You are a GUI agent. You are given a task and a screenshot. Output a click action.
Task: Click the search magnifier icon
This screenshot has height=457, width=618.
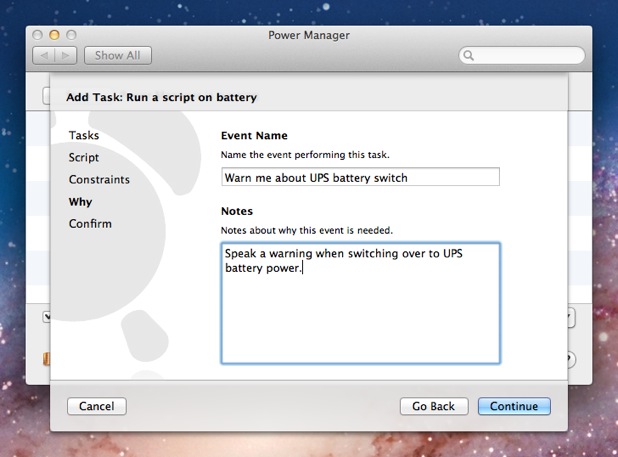tap(468, 56)
